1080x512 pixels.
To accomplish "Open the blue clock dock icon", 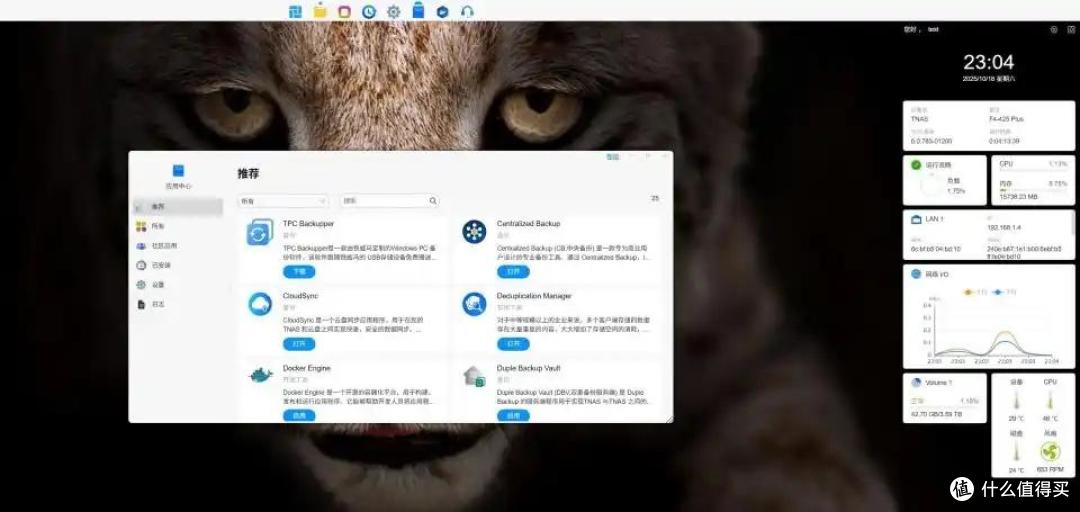I will (369, 11).
